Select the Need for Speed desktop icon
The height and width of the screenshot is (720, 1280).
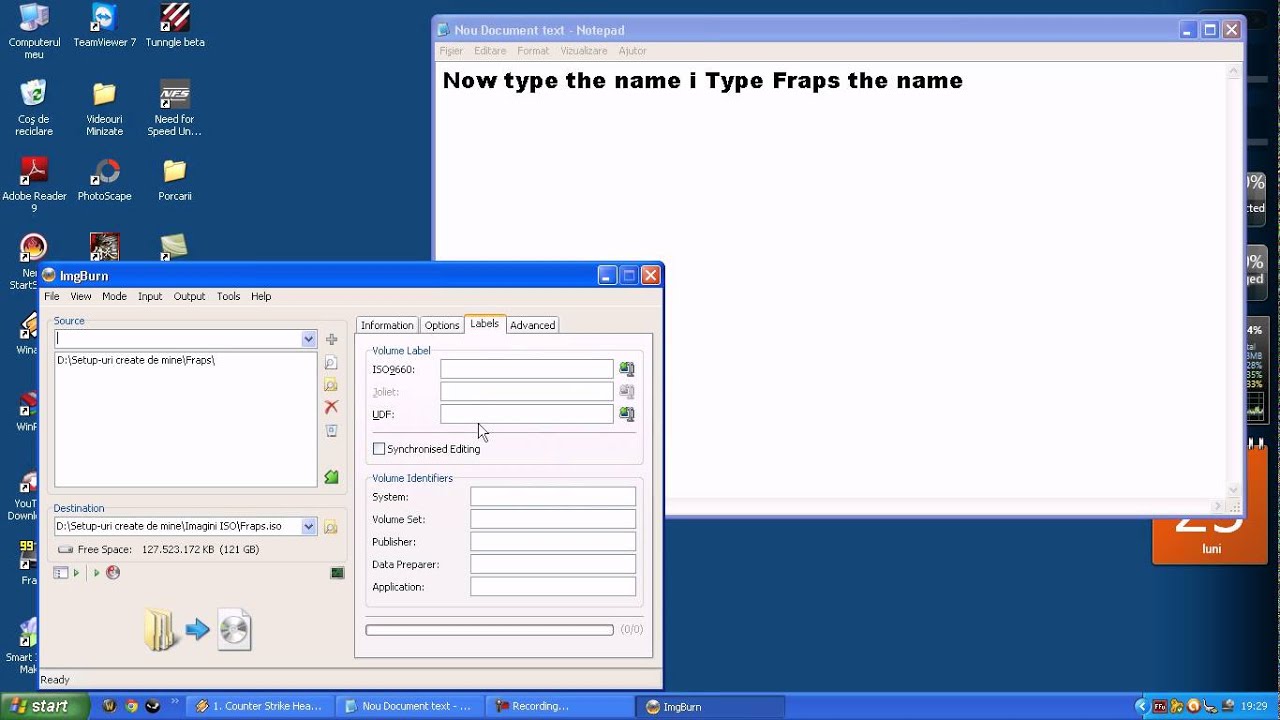(x=175, y=108)
